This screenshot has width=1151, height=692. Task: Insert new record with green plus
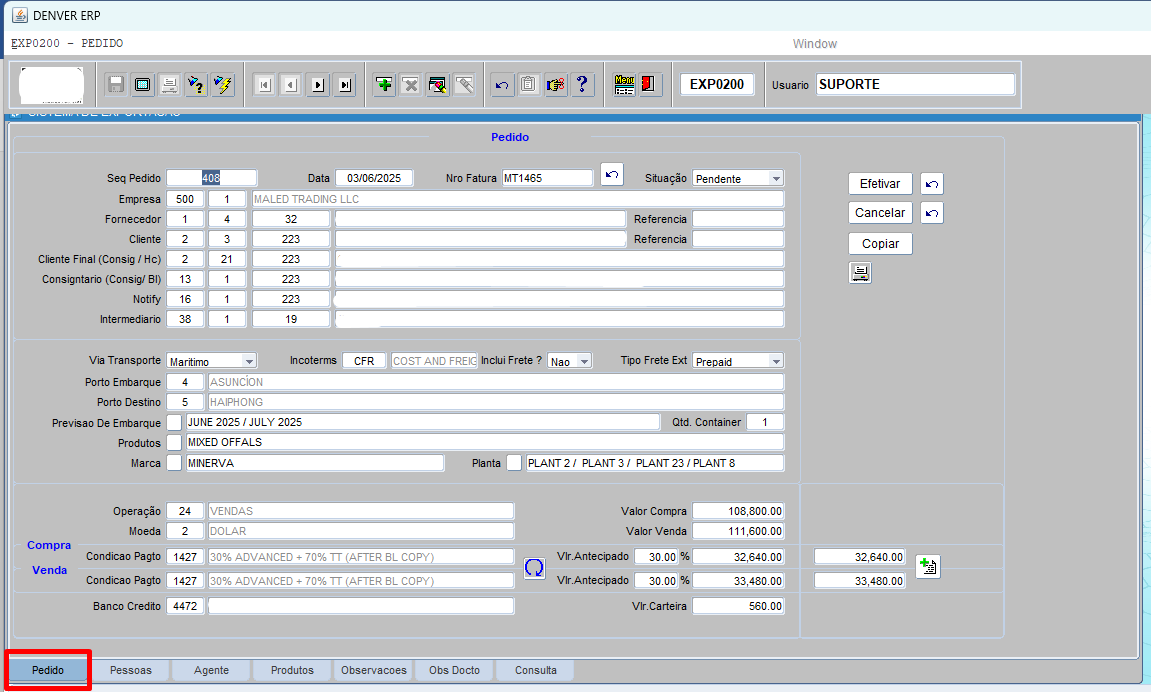384,85
